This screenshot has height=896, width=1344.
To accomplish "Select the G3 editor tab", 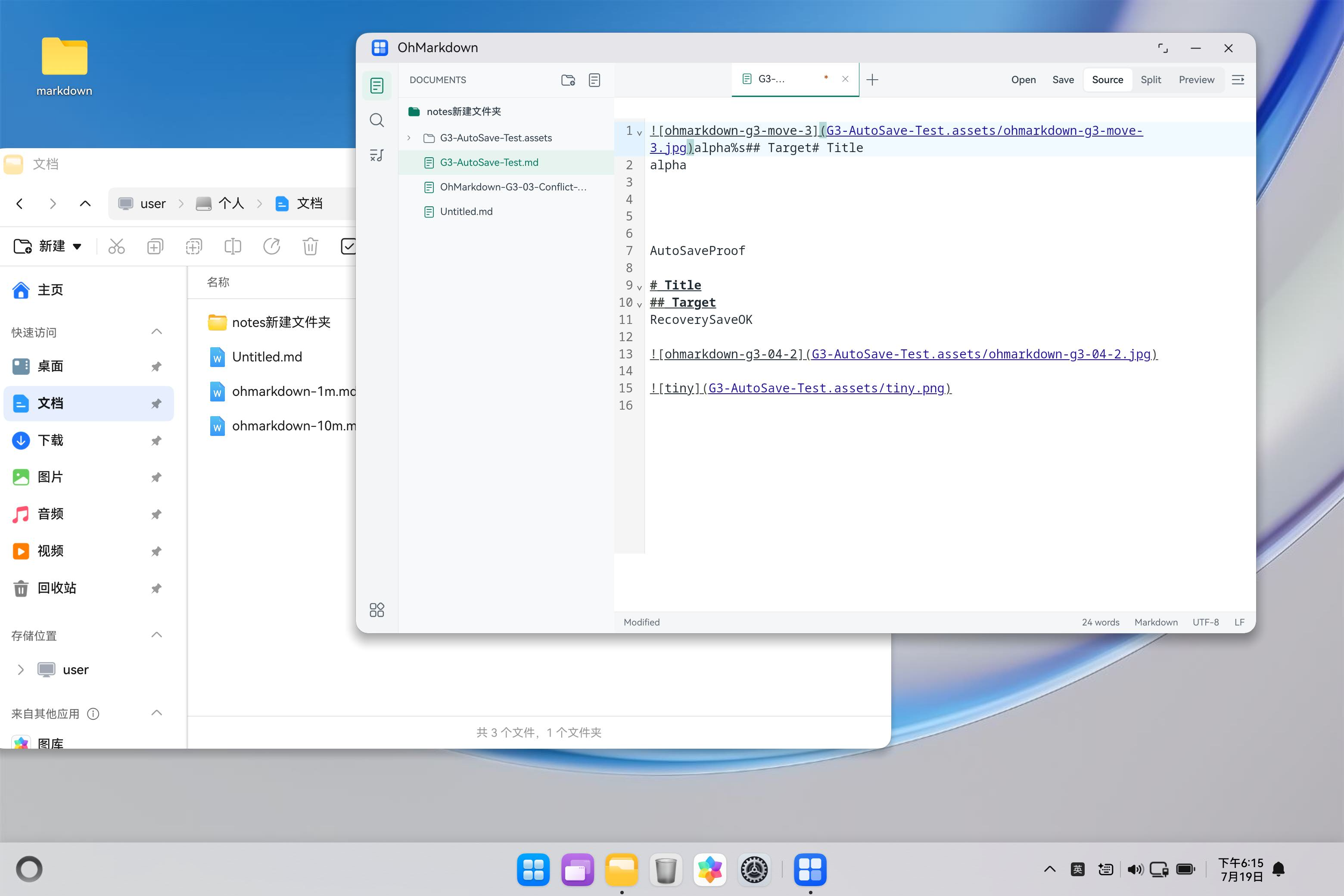I will click(x=795, y=79).
